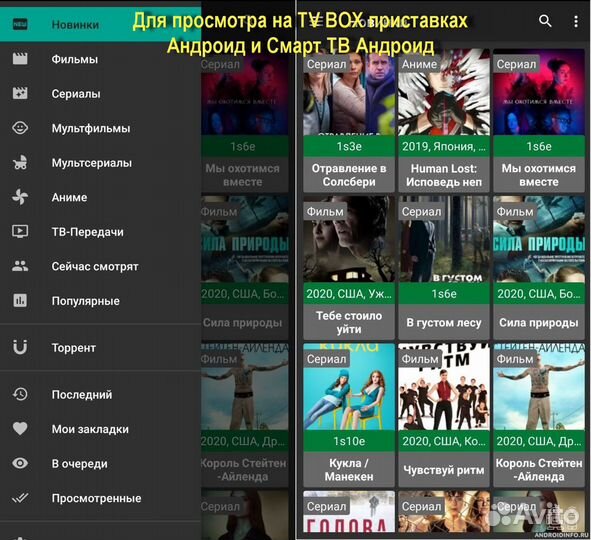Open Последний history entry
Image resolution: width=591 pixels, height=540 pixels.
click(x=100, y=395)
